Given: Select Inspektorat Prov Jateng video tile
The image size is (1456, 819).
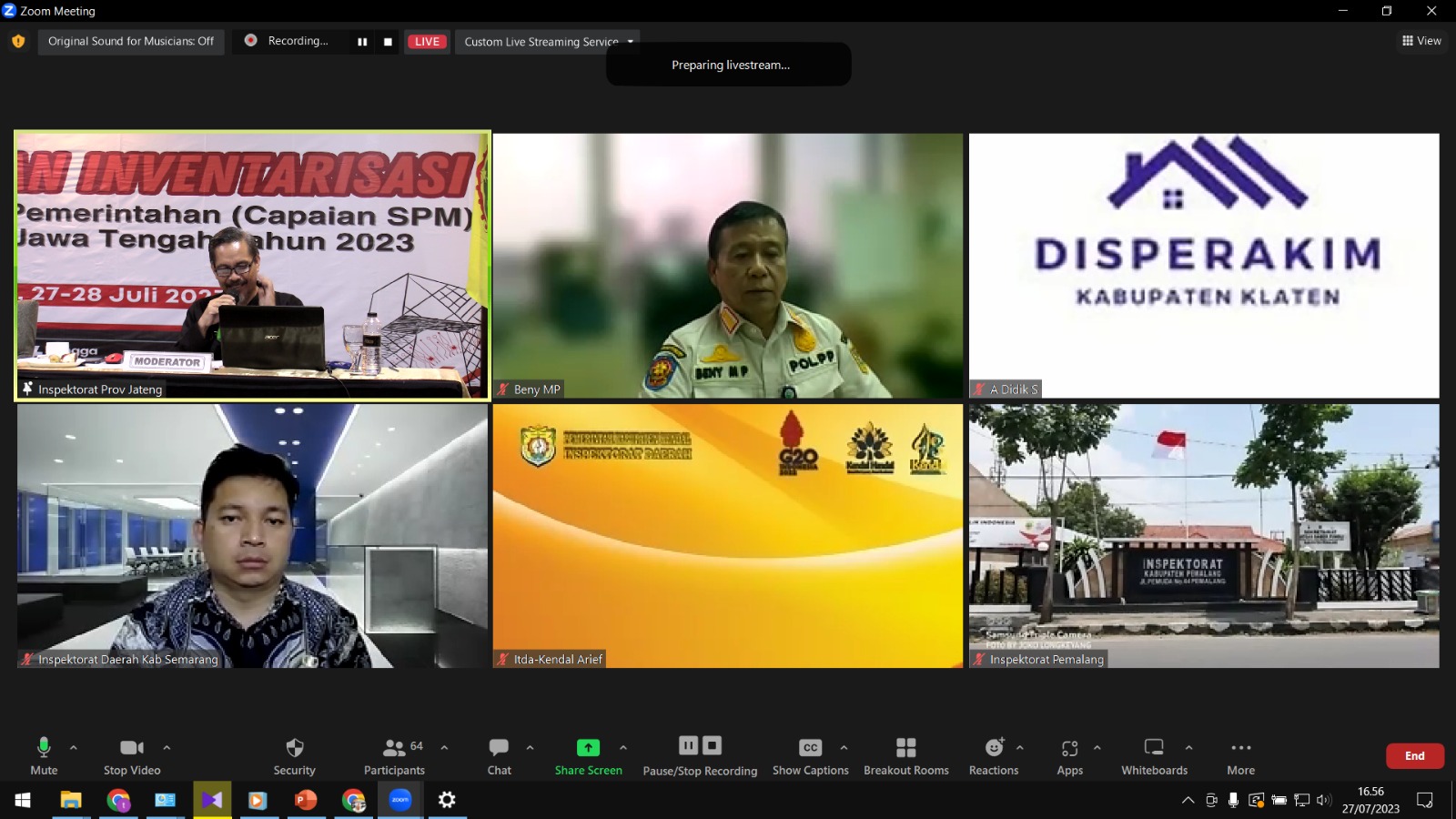Looking at the screenshot, I should point(253,266).
